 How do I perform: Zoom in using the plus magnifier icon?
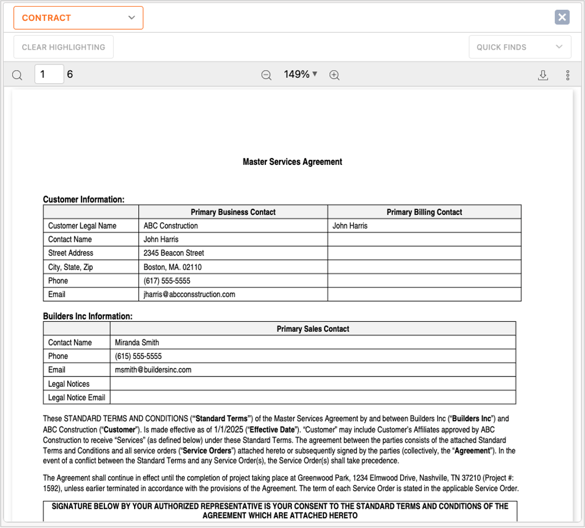tap(334, 75)
